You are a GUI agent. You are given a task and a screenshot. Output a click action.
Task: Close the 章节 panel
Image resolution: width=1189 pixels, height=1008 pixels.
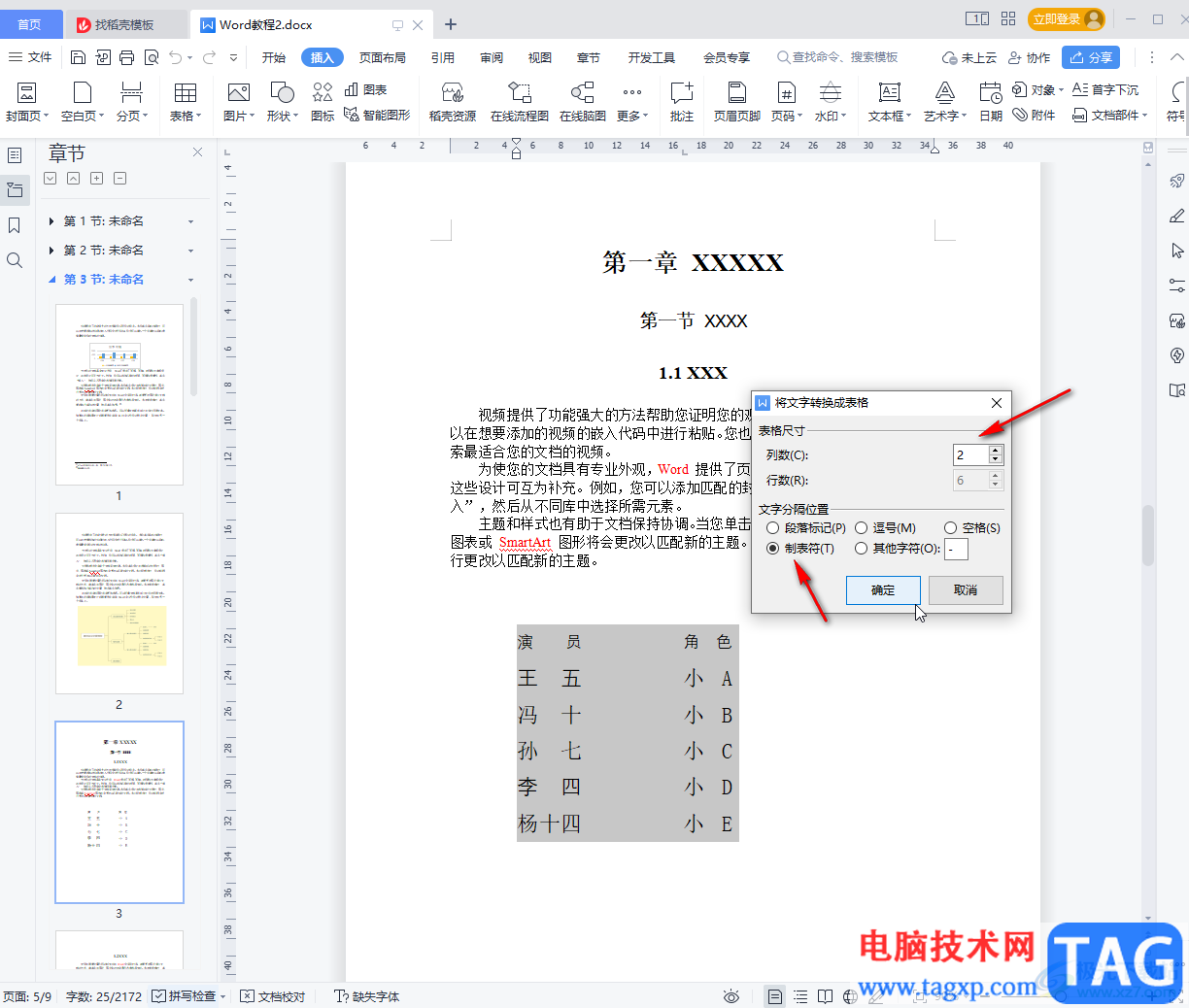(x=197, y=152)
